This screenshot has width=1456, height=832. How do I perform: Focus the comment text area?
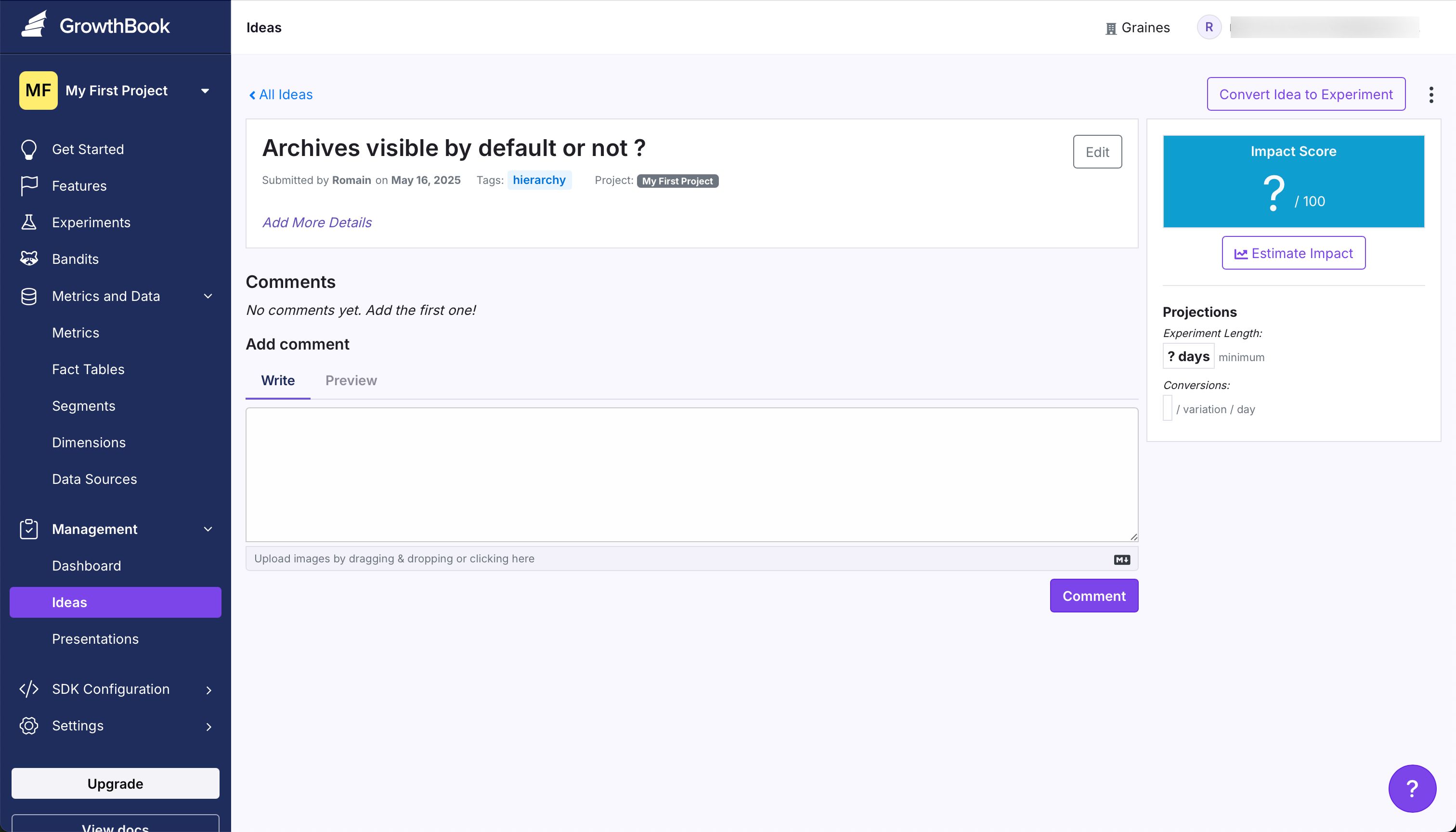pos(691,474)
